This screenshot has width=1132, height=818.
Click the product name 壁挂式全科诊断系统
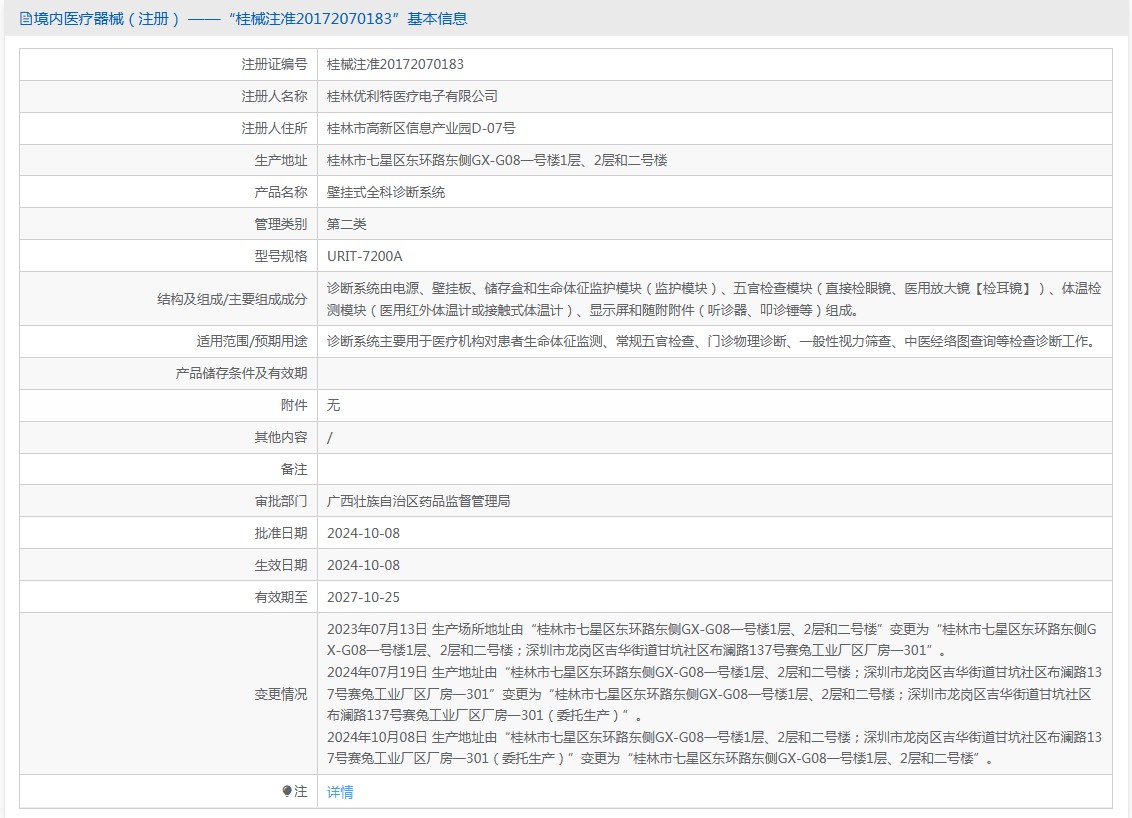click(x=386, y=192)
